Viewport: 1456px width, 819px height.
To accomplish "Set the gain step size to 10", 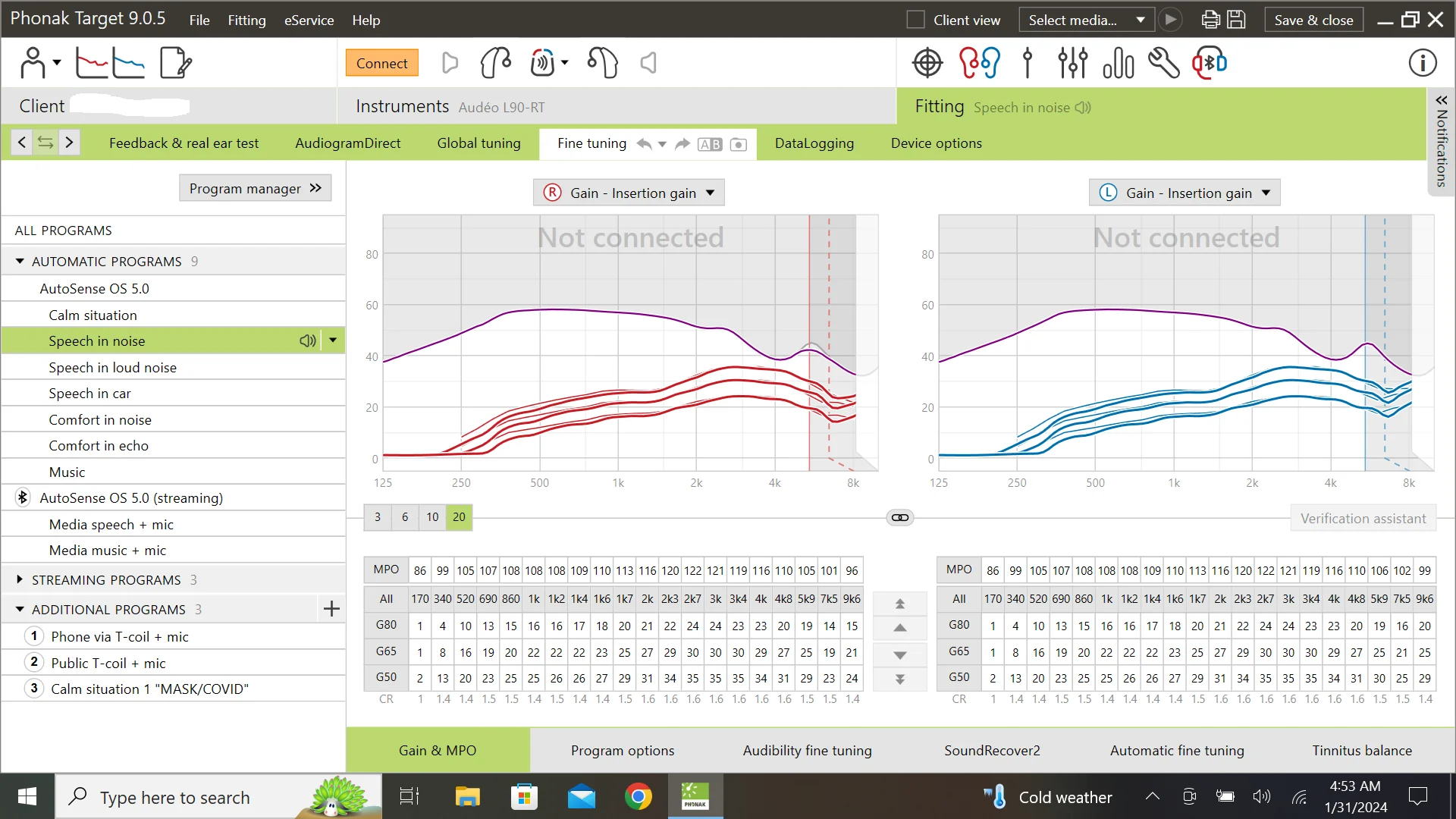I will (432, 517).
